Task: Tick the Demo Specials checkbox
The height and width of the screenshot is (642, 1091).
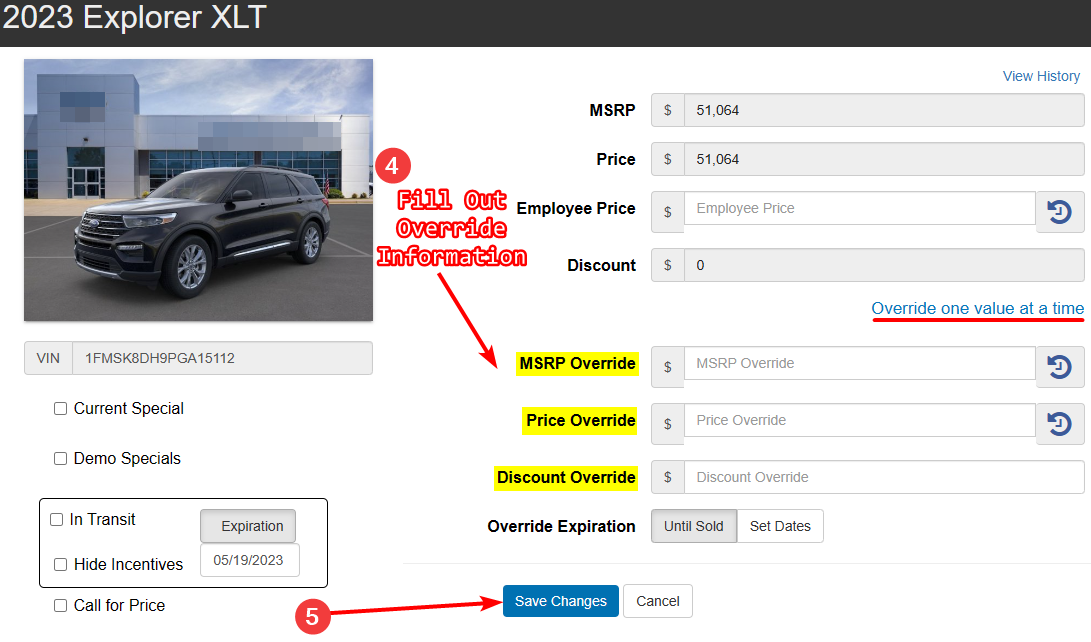Action: coord(61,458)
